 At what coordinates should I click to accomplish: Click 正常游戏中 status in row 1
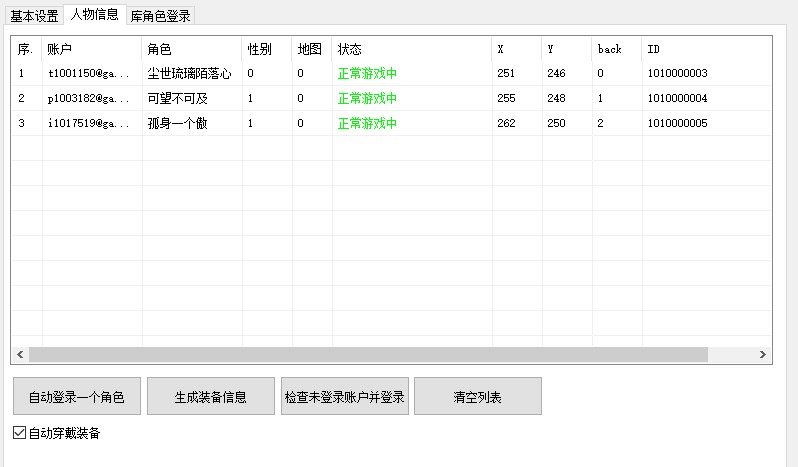367,73
